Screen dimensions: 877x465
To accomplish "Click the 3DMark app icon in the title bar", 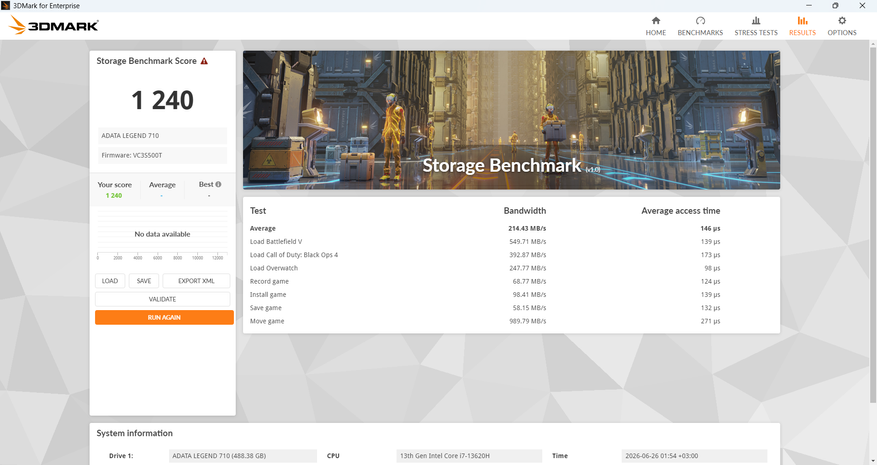I will pos(6,6).
